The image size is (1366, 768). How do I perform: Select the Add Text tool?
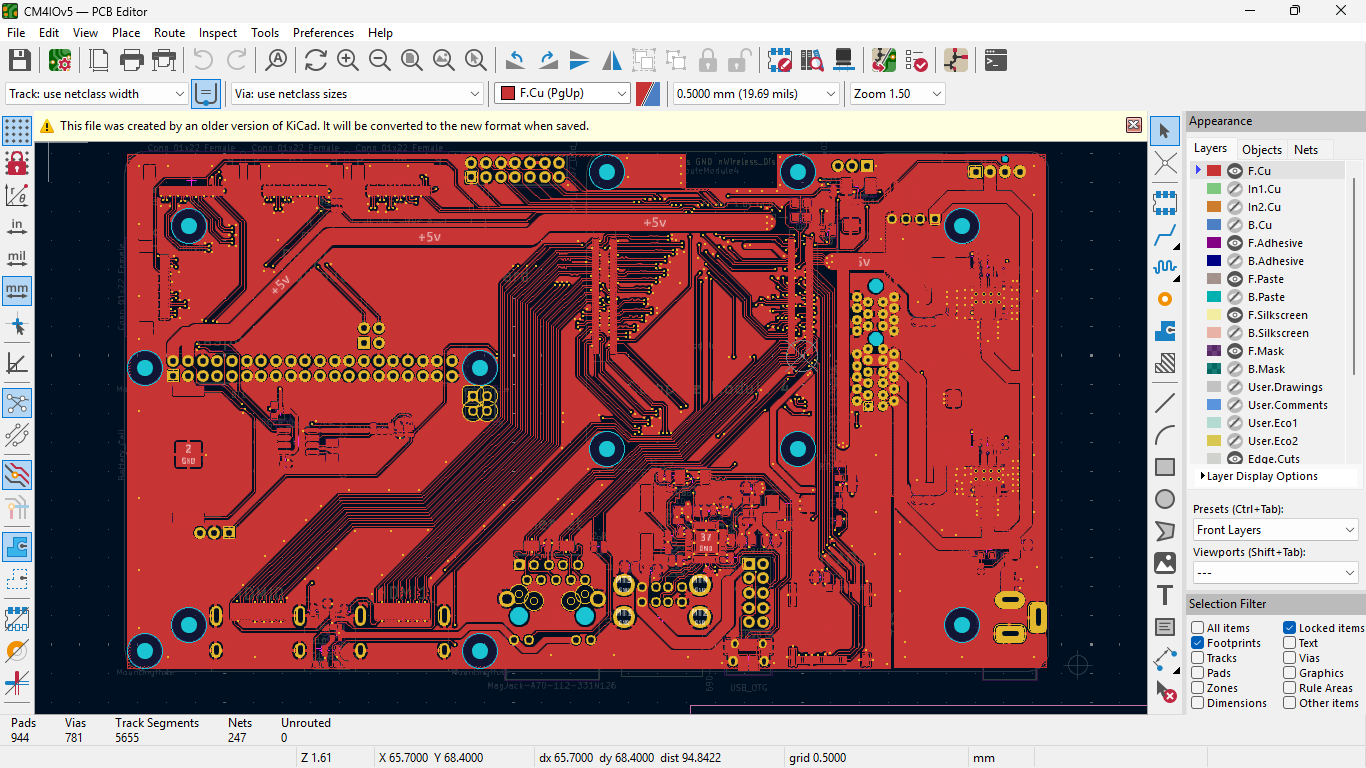1165,595
